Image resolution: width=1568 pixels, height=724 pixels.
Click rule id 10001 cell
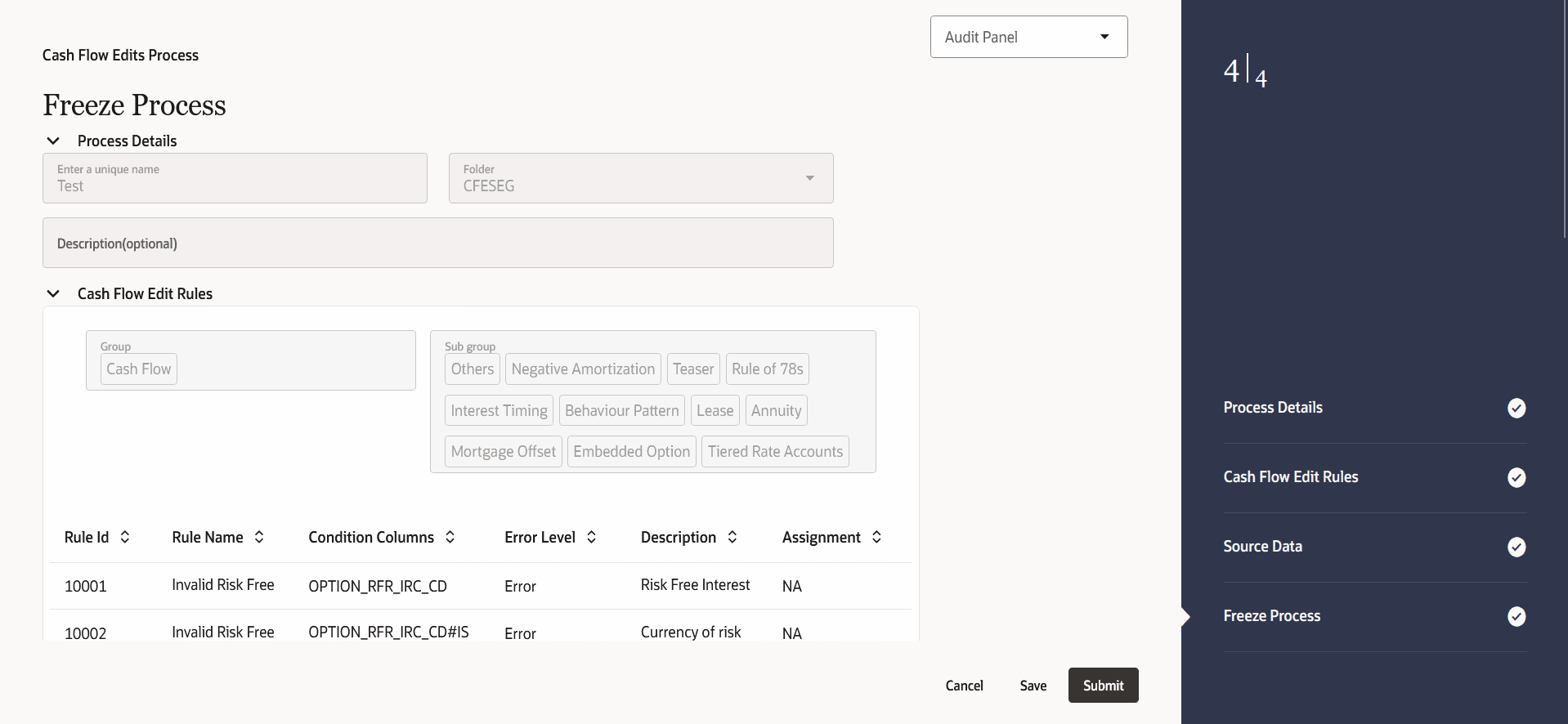[86, 586]
